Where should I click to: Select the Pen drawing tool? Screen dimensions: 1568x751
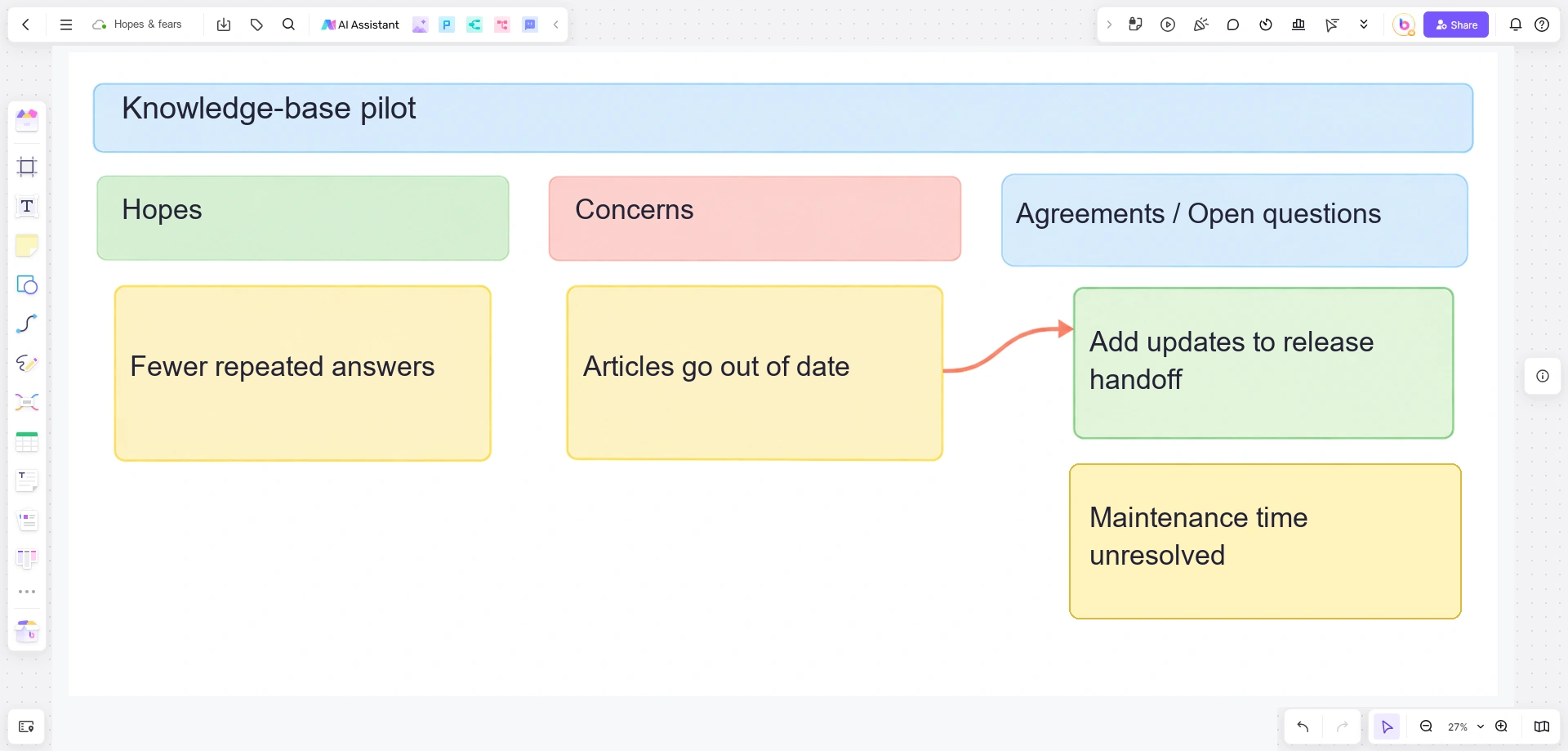27,363
